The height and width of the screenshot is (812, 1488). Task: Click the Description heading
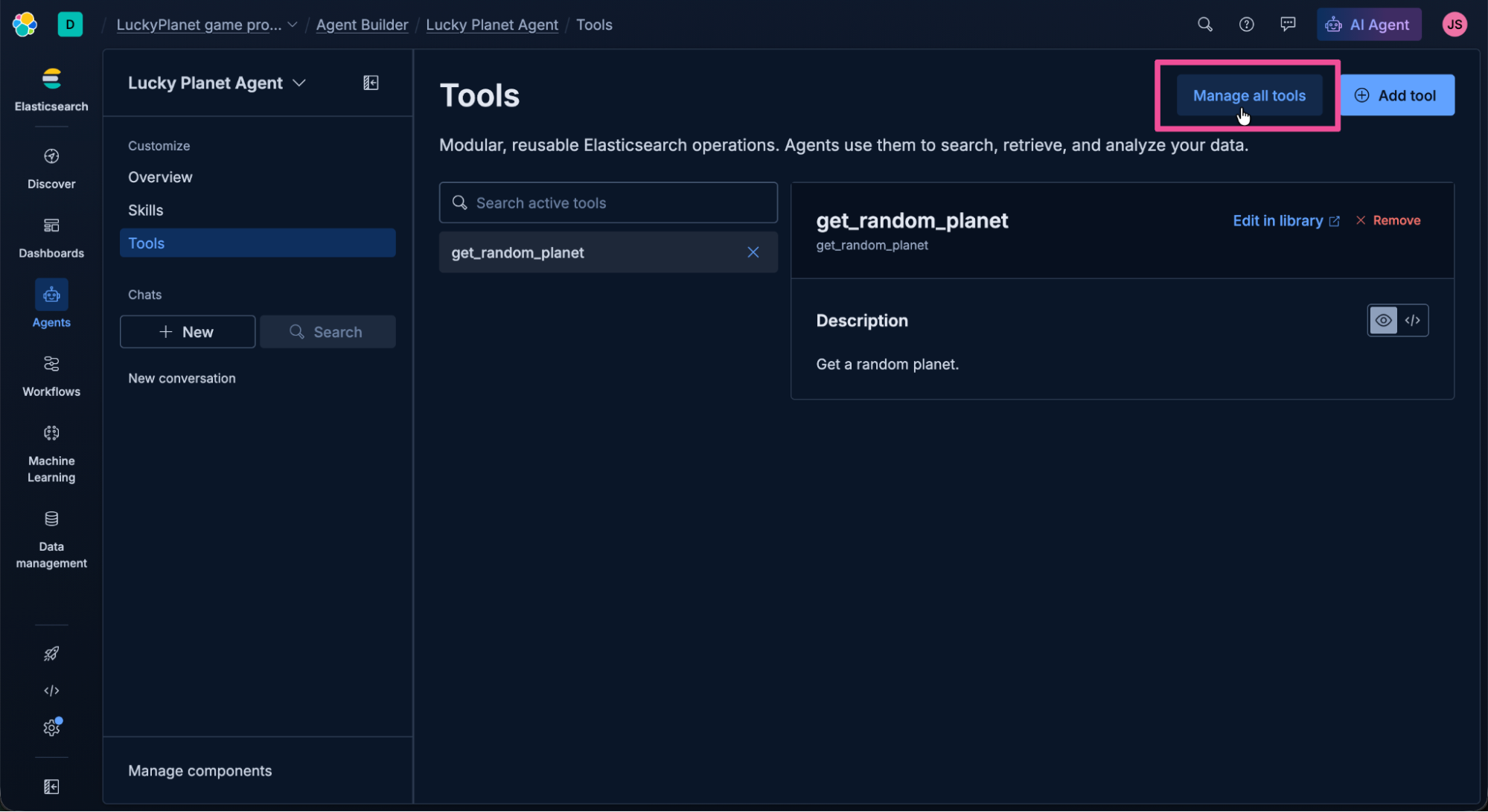pos(862,321)
